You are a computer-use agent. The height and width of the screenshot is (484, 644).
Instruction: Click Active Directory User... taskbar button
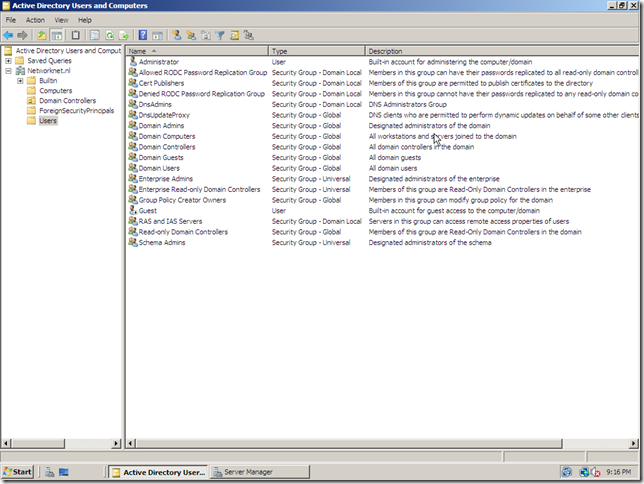pyautogui.click(x=159, y=472)
